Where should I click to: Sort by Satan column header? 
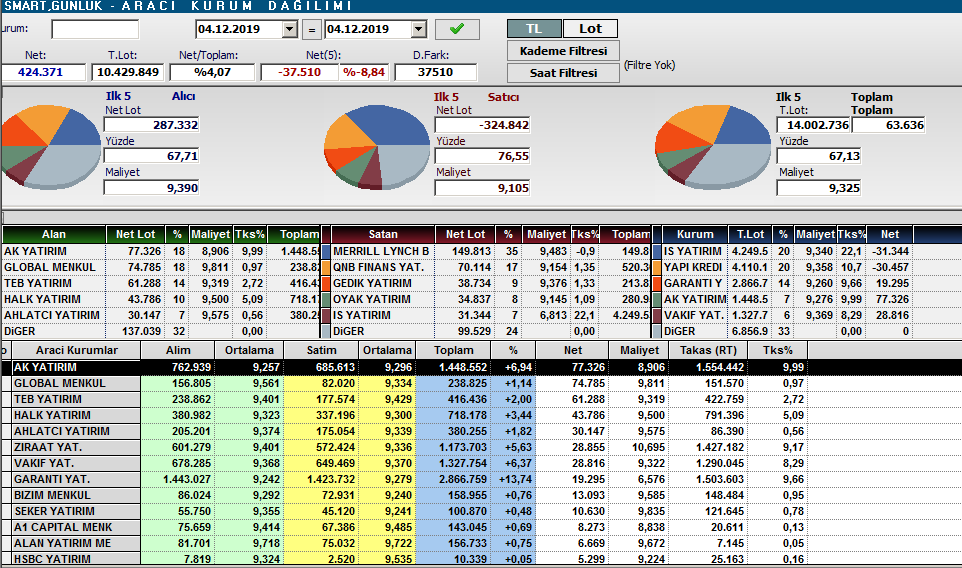tap(383, 234)
